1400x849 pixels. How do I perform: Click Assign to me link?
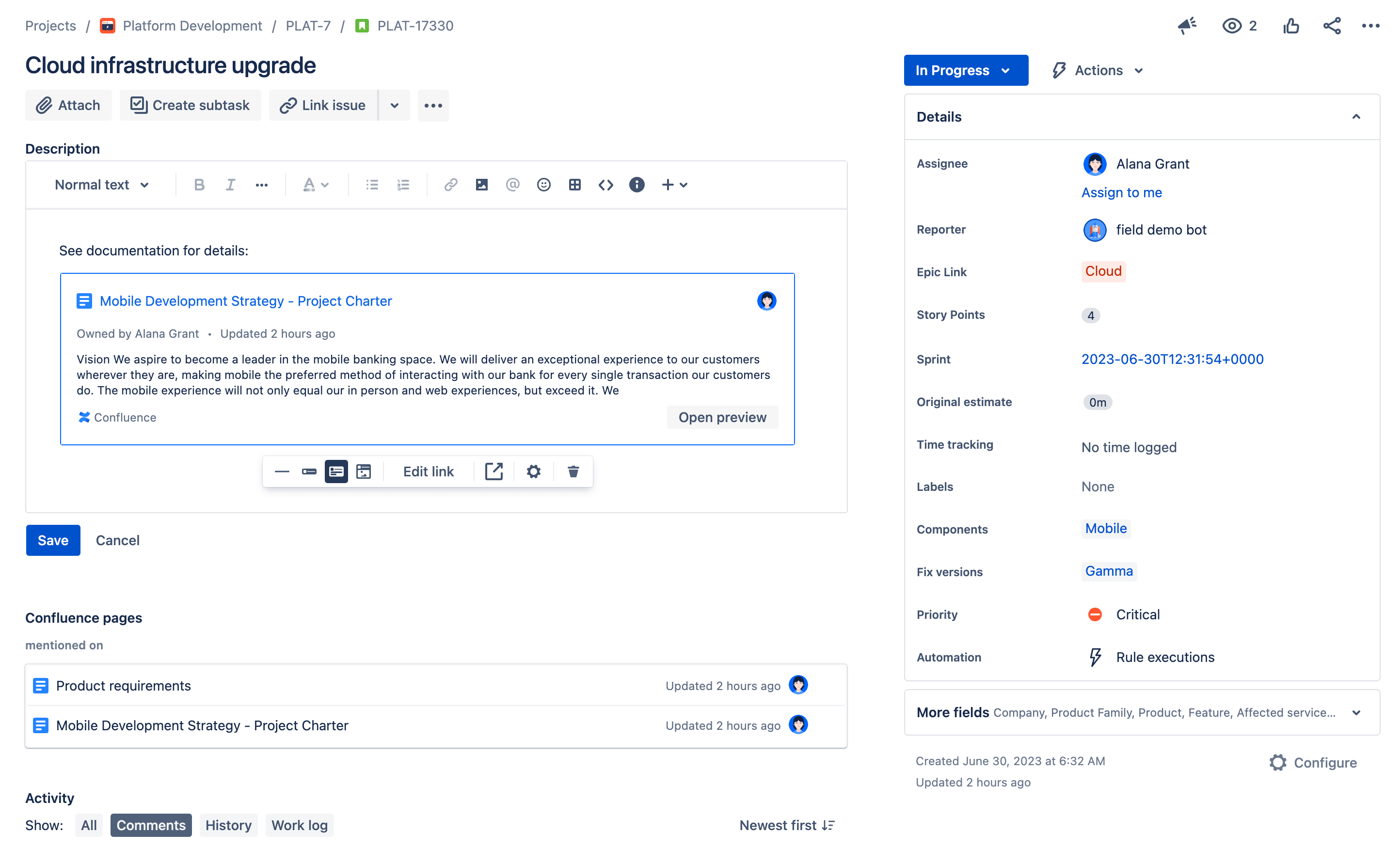pyautogui.click(x=1122, y=191)
